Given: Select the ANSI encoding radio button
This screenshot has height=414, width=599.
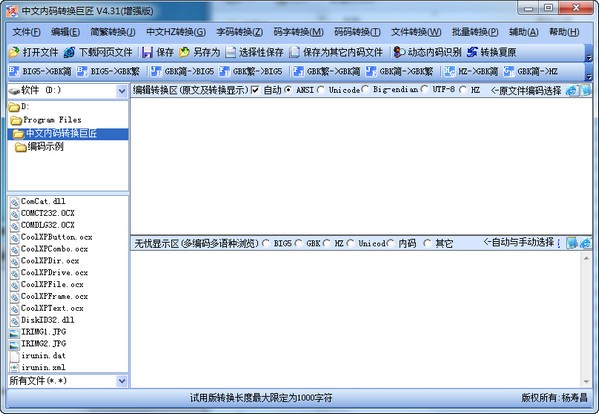Looking at the screenshot, I should [288, 90].
